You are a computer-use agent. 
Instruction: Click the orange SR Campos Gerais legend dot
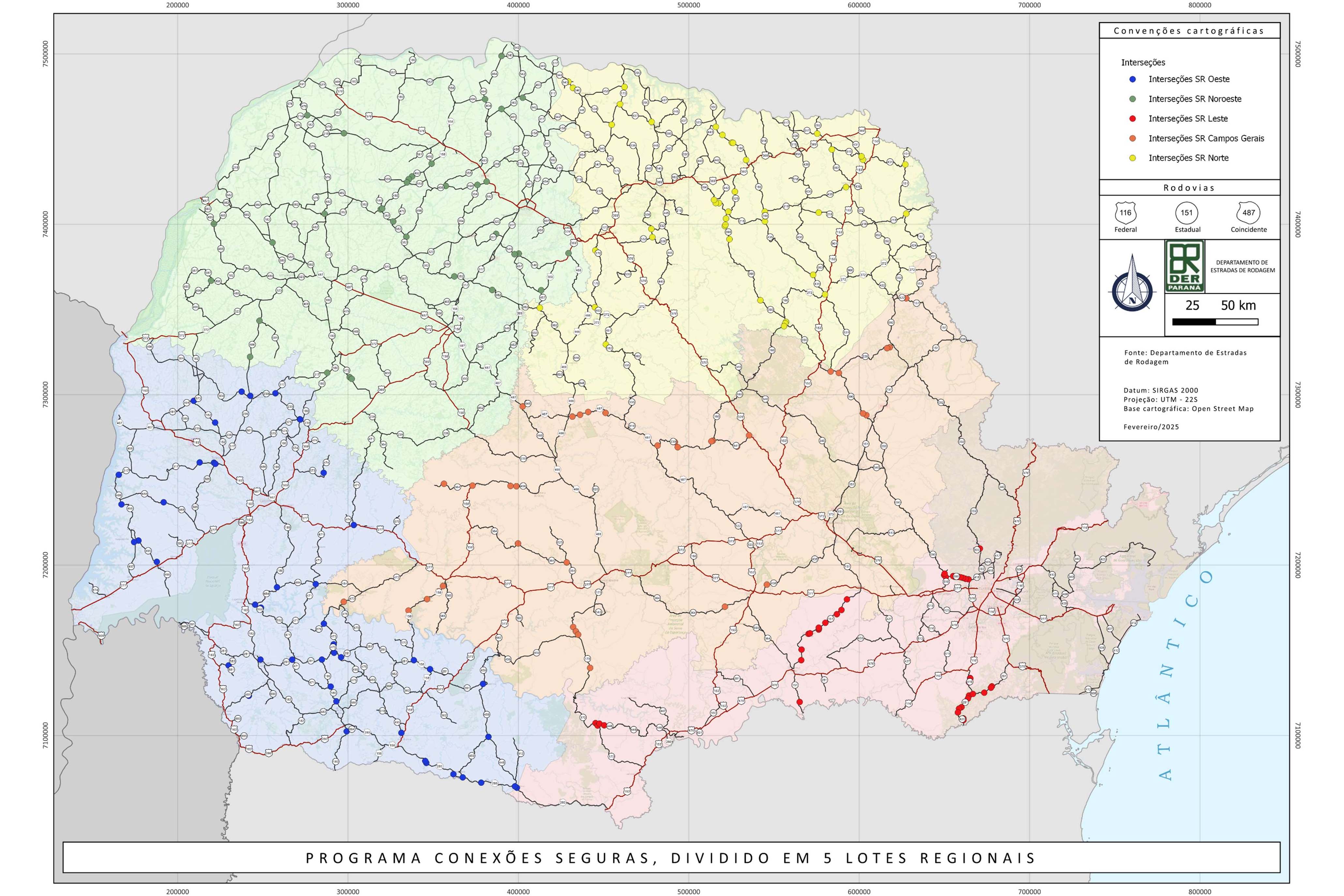[1133, 138]
